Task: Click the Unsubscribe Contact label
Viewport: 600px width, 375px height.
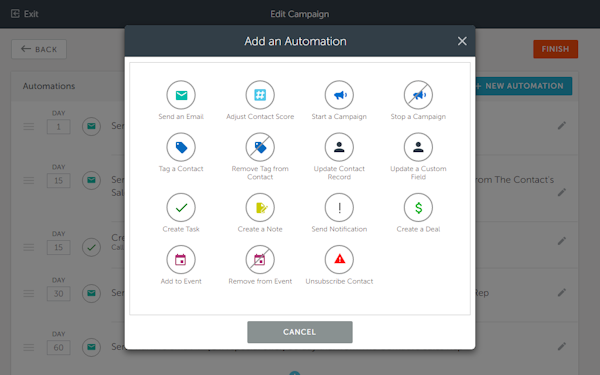Action: click(339, 281)
